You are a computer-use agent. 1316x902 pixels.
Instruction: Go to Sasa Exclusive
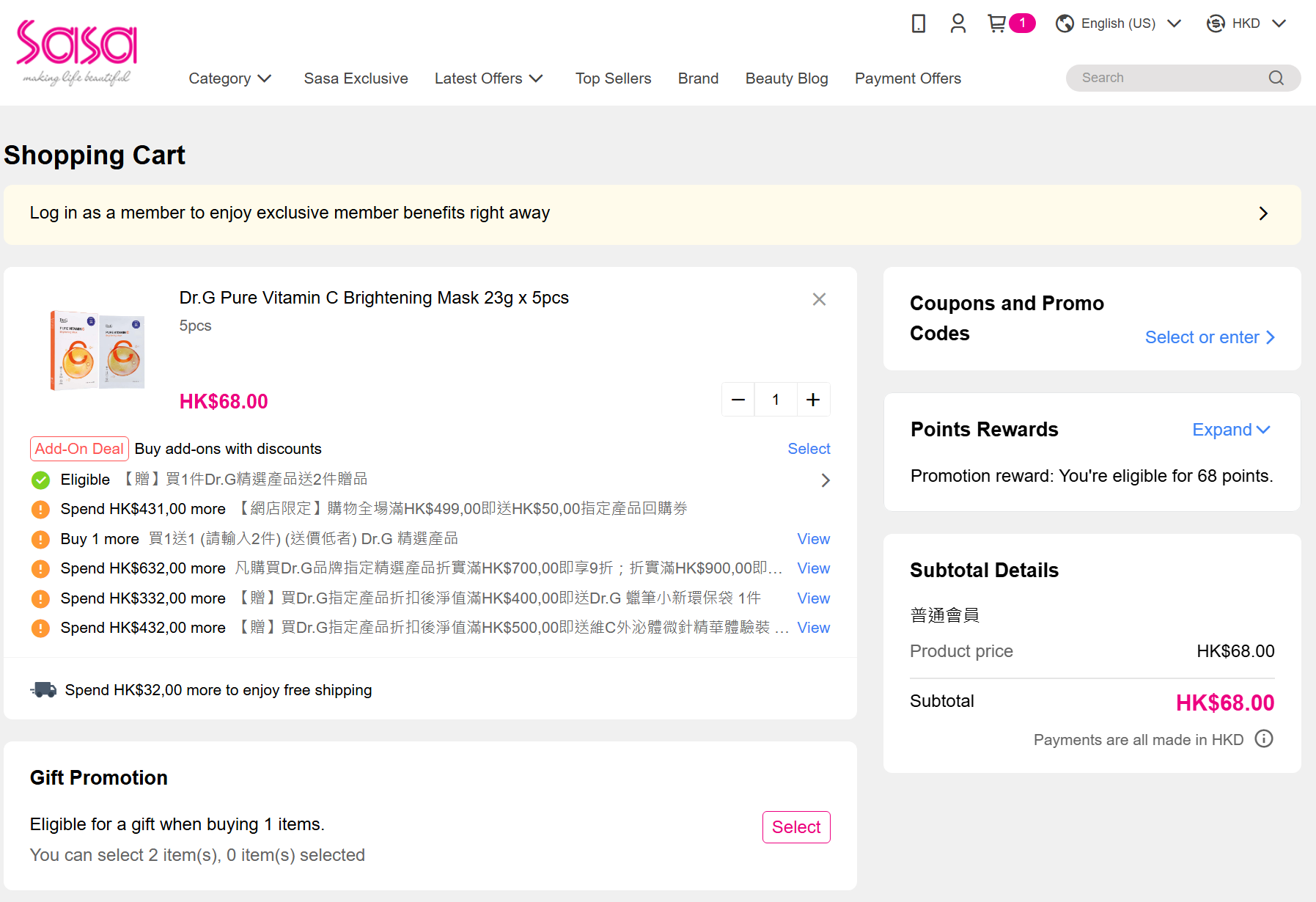[x=356, y=78]
